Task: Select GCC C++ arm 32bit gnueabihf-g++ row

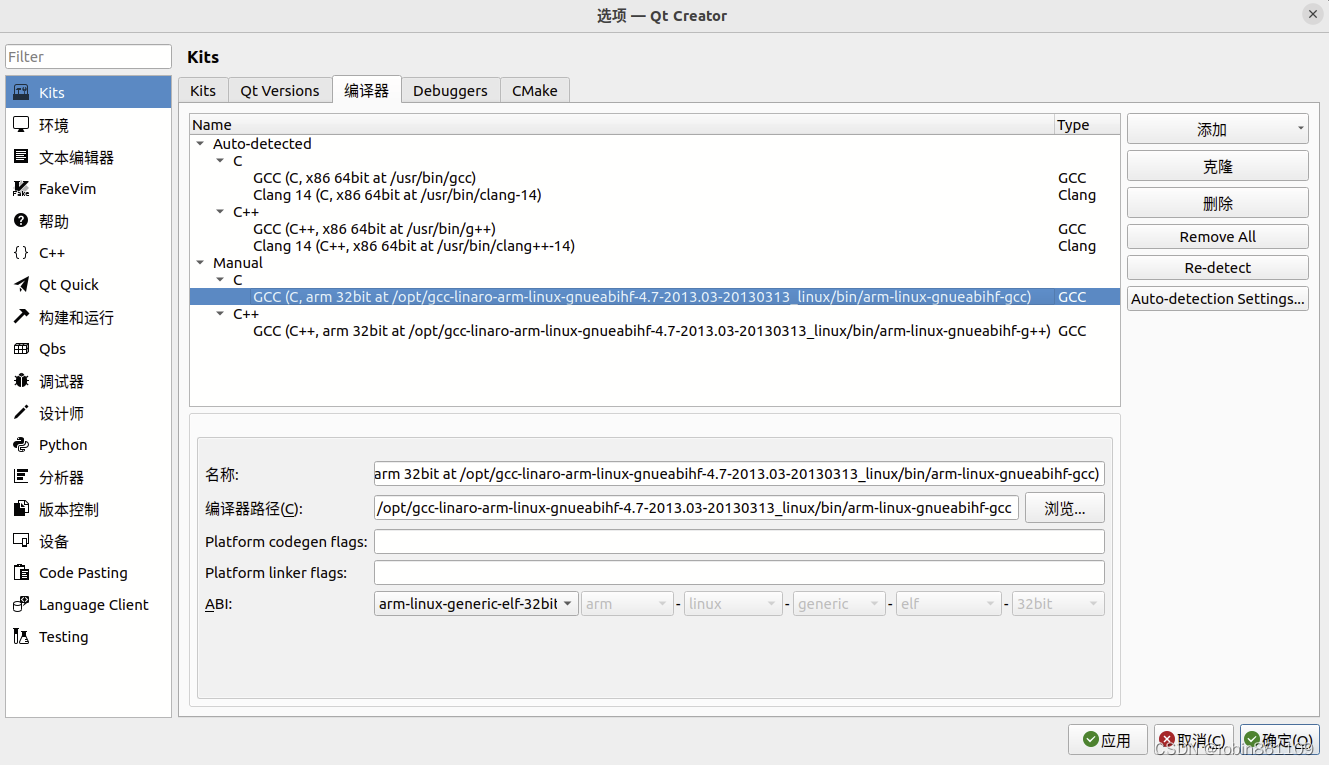Action: [655, 331]
